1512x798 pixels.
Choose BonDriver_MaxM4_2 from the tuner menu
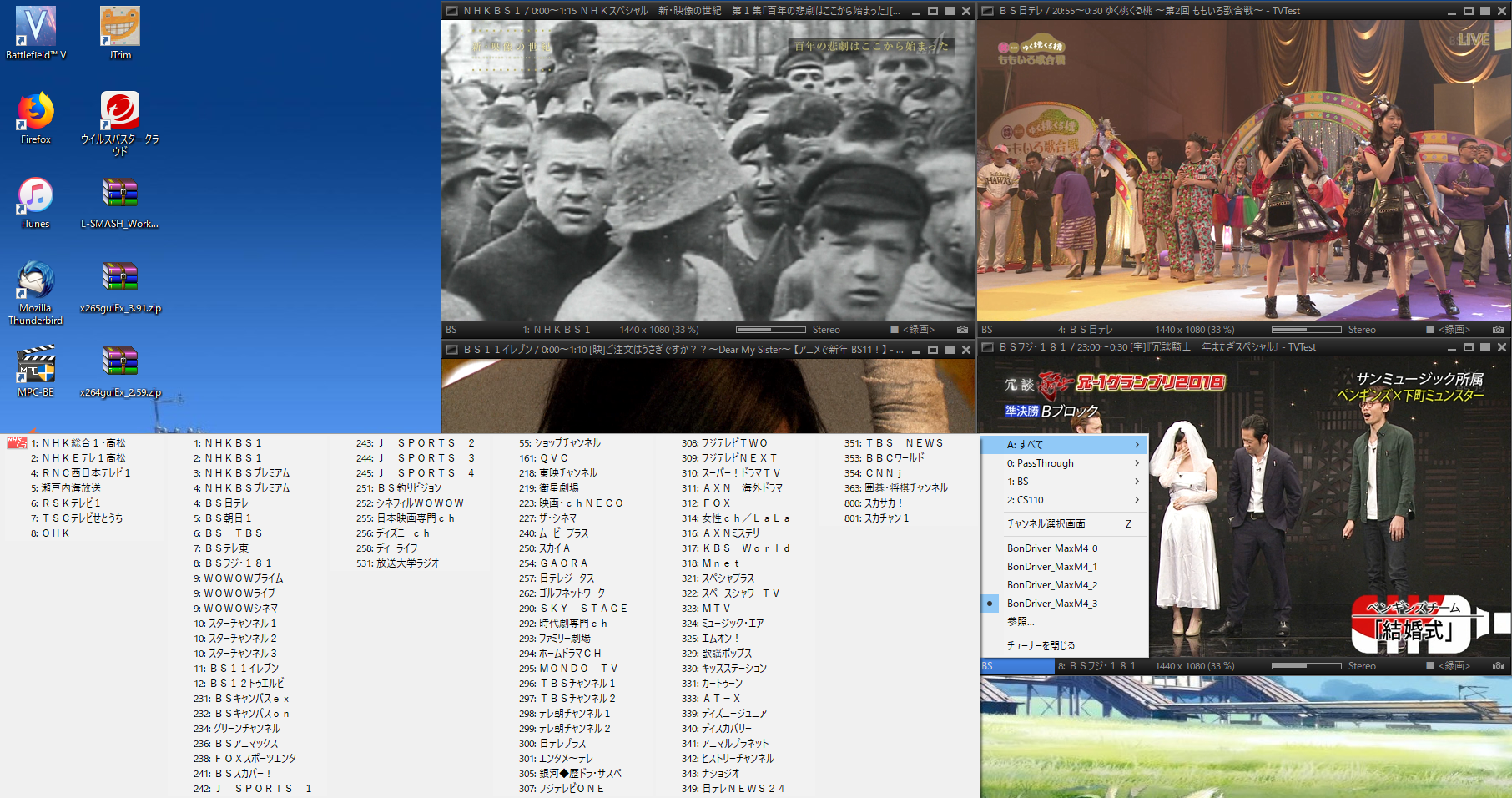tap(1065, 585)
